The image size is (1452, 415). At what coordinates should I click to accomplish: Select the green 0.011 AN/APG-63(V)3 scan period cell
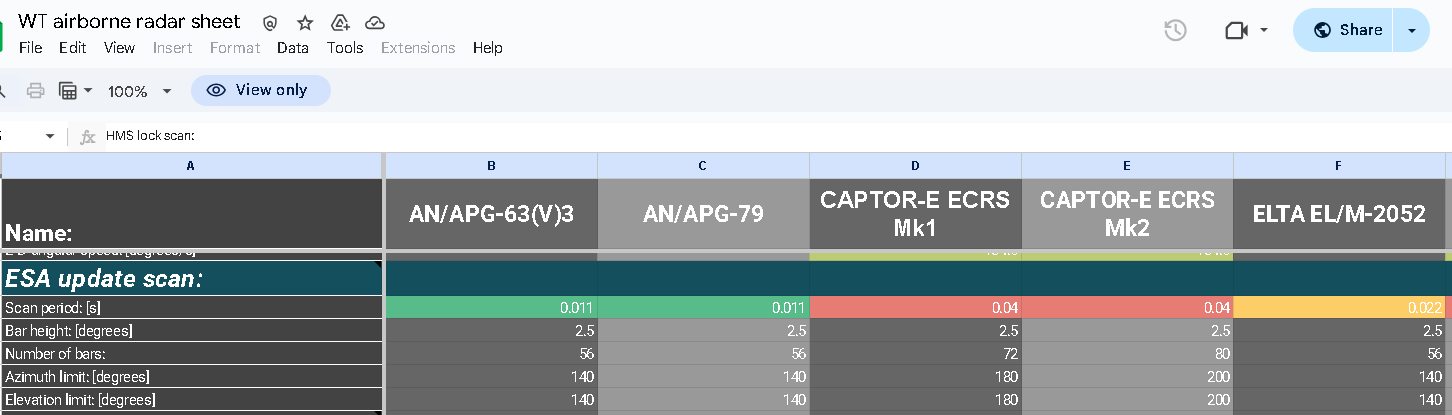pos(491,308)
